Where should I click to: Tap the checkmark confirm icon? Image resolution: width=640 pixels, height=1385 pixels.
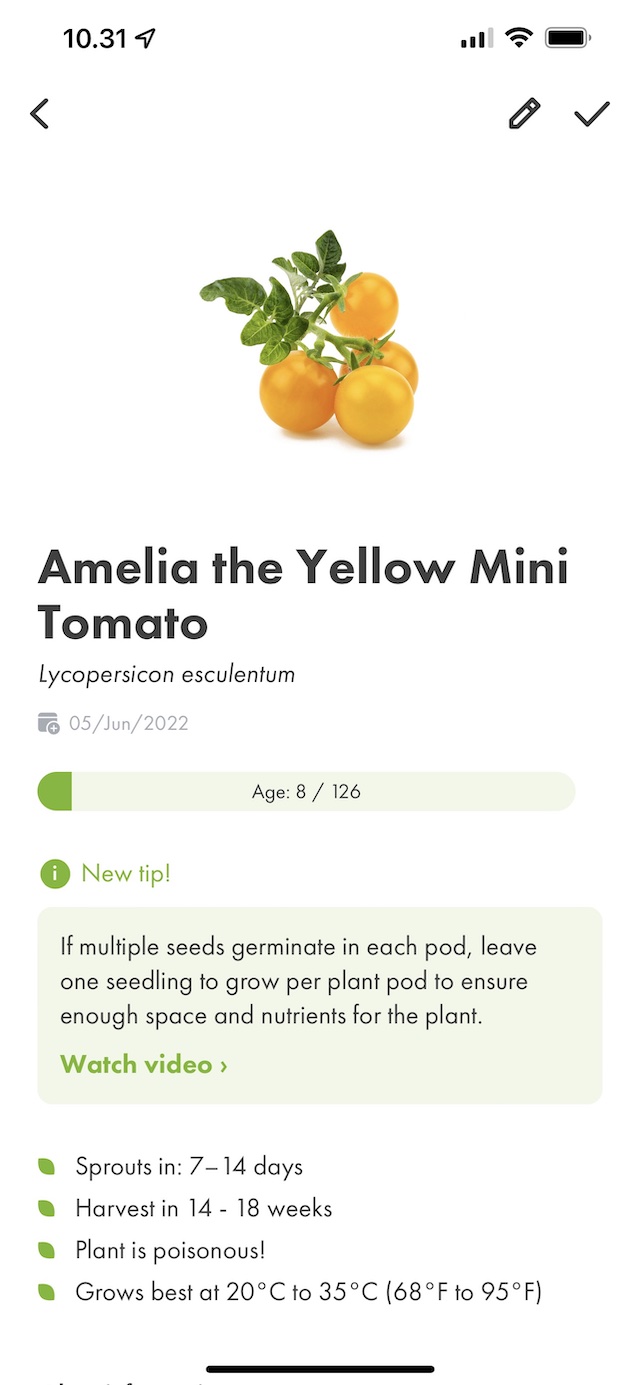point(592,114)
